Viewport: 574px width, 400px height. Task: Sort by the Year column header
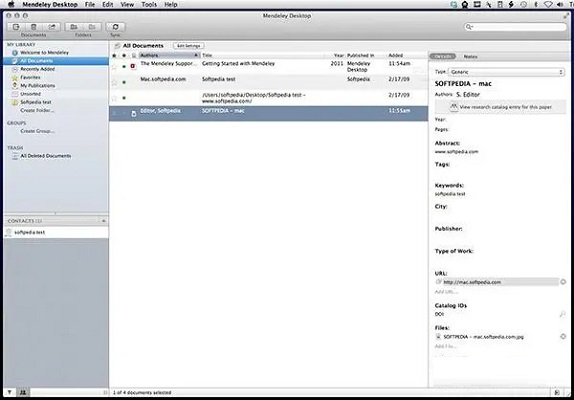(x=339, y=55)
